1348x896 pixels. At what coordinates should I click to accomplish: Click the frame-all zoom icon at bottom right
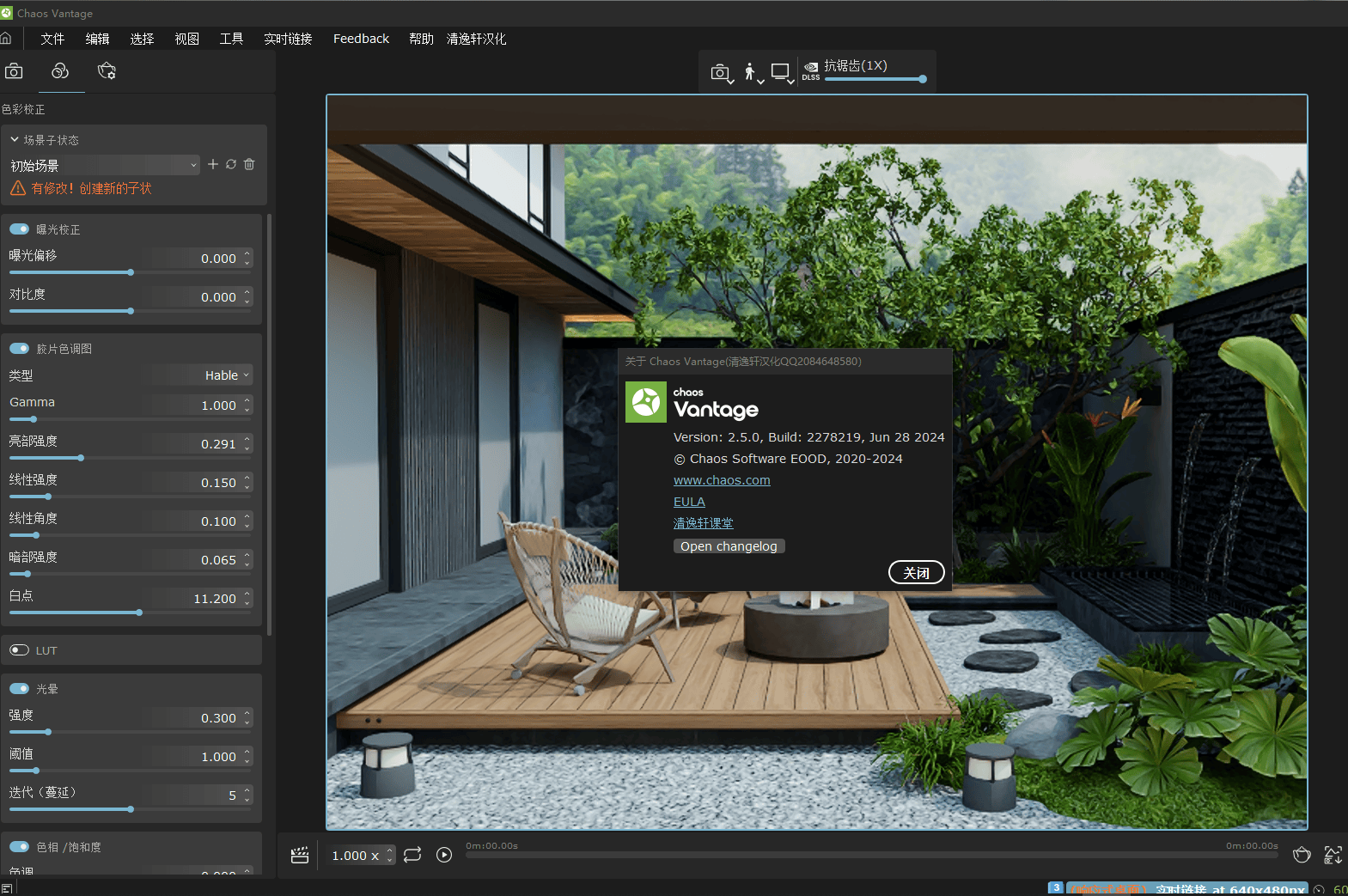(x=1333, y=855)
